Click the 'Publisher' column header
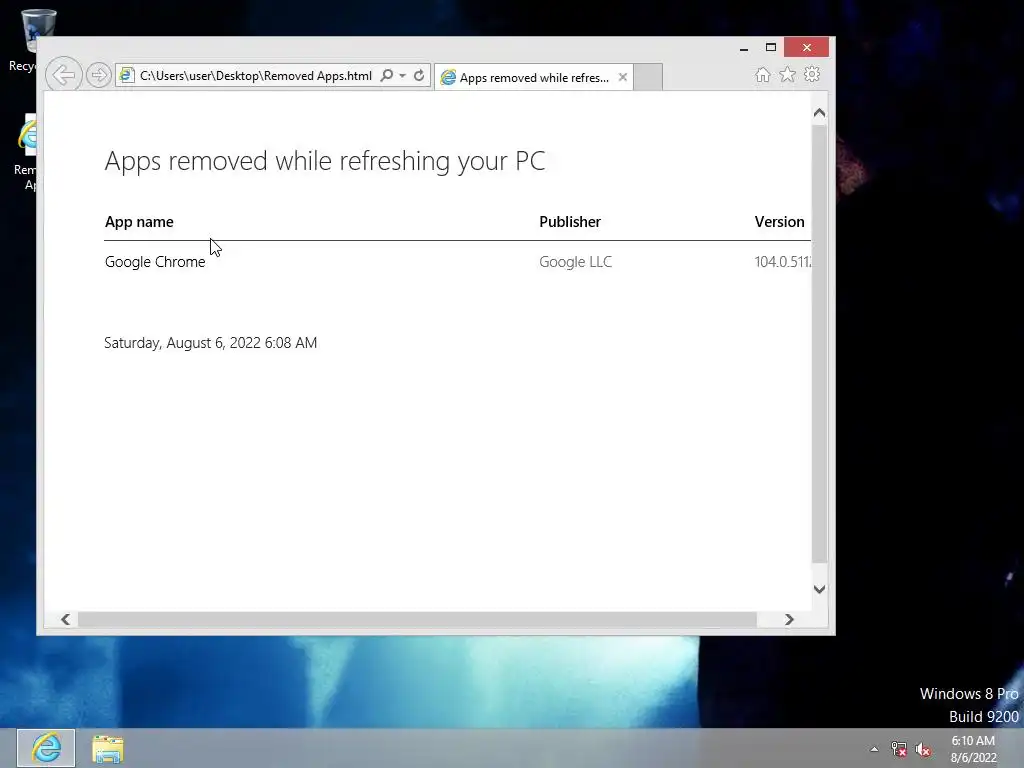Image resolution: width=1024 pixels, height=768 pixels. pos(569,222)
